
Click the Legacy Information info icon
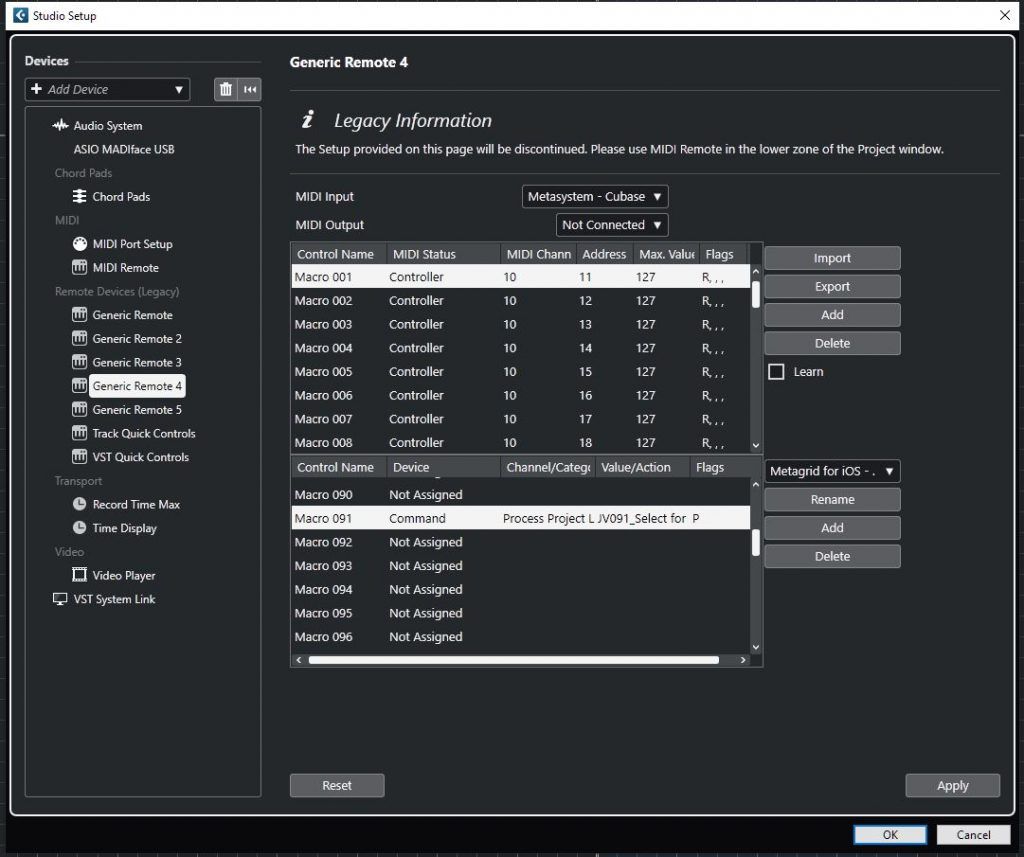click(308, 120)
